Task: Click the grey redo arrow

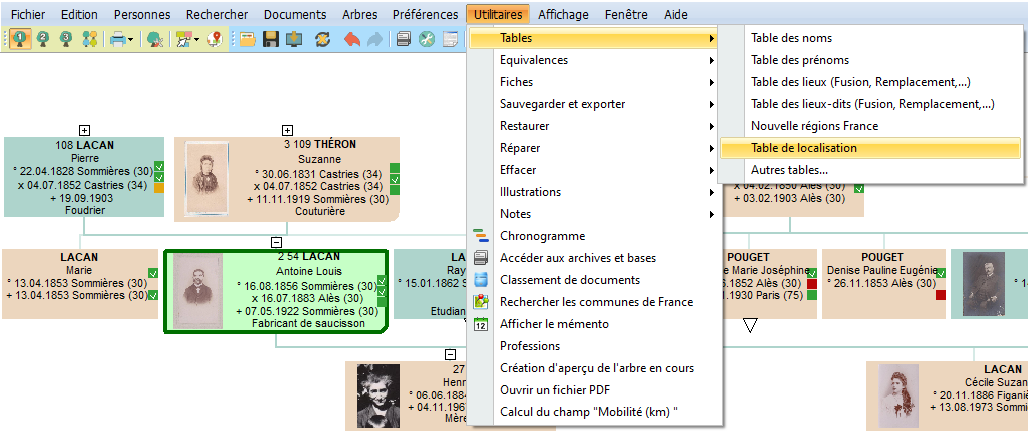Action: tap(374, 40)
